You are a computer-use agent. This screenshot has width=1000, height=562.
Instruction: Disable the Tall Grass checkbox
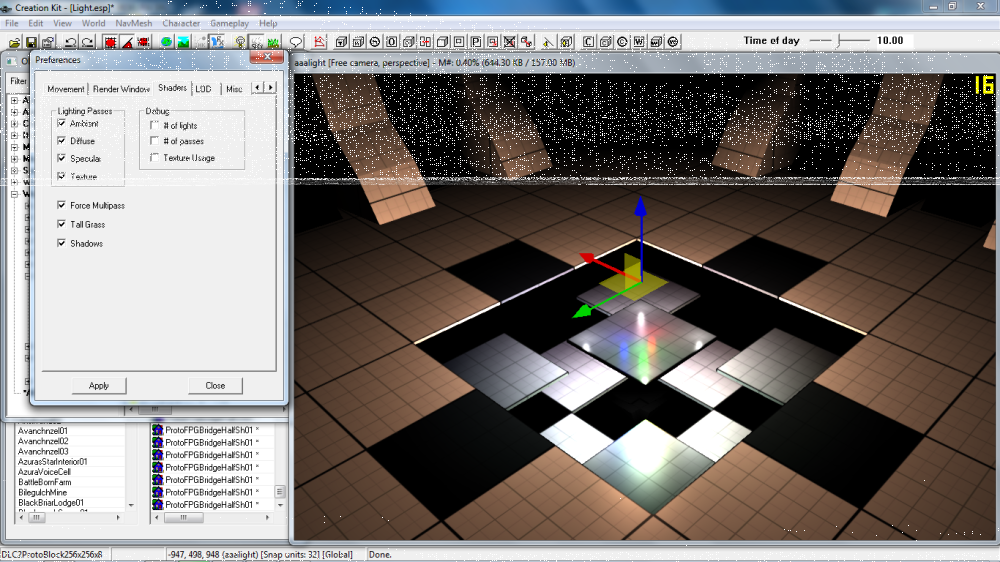coord(61,224)
